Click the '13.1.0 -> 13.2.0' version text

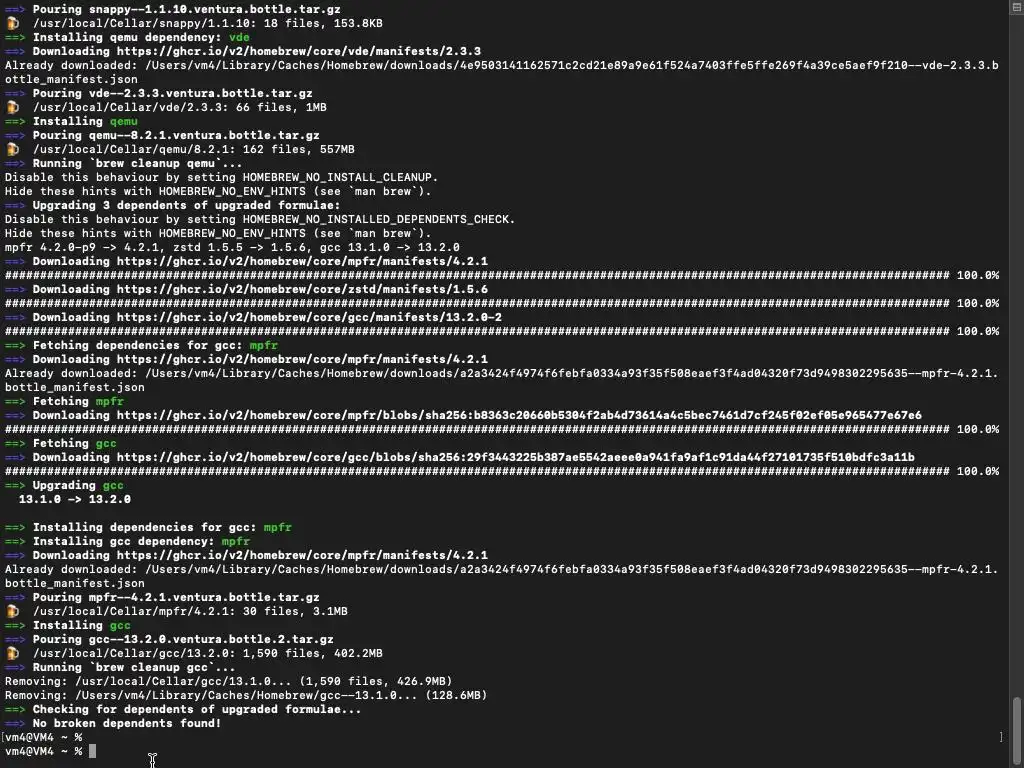click(x=74, y=500)
